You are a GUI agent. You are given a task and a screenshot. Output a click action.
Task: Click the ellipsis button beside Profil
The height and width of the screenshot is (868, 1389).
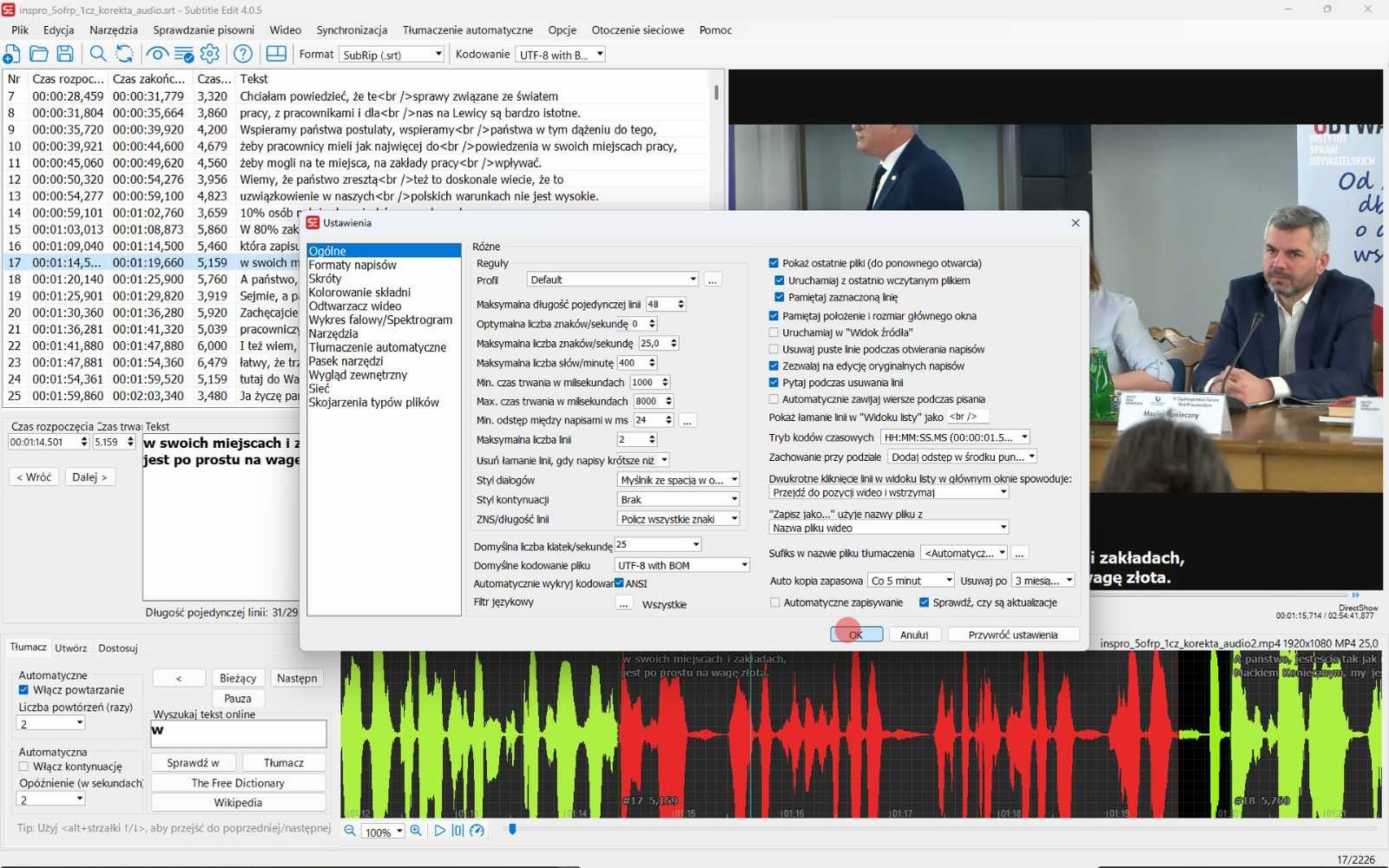pos(713,279)
